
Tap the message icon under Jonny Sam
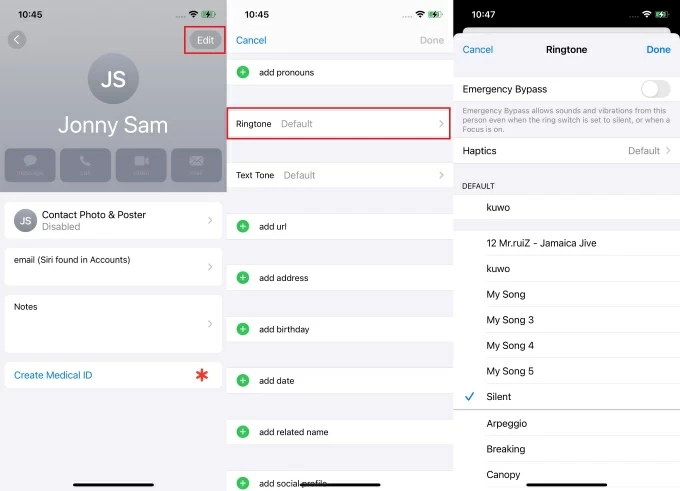coord(30,164)
